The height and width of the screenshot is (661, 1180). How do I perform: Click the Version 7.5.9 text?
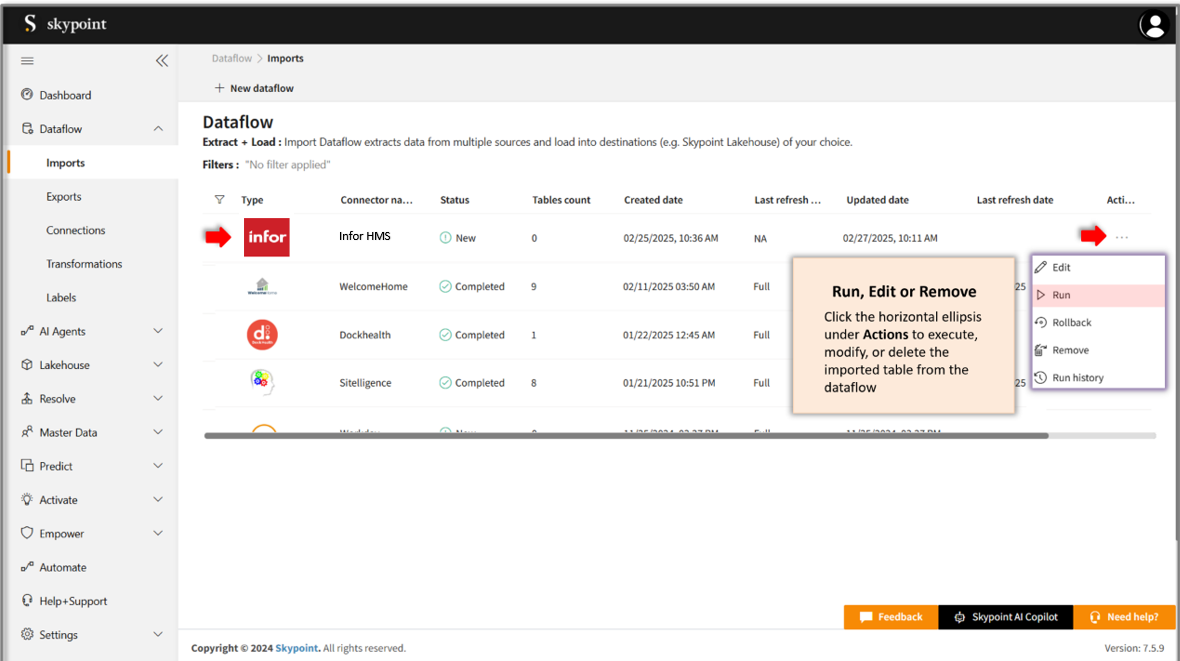(x=1134, y=647)
